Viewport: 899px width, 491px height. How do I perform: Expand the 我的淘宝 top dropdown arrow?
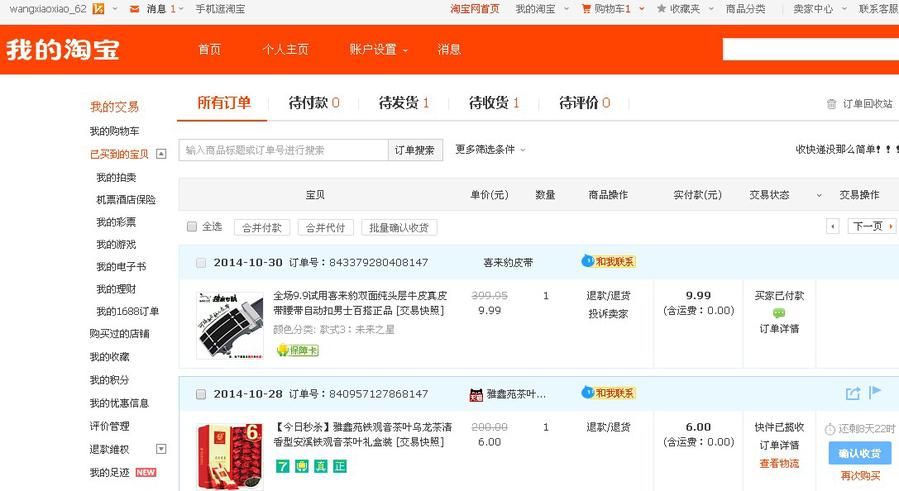566,9
